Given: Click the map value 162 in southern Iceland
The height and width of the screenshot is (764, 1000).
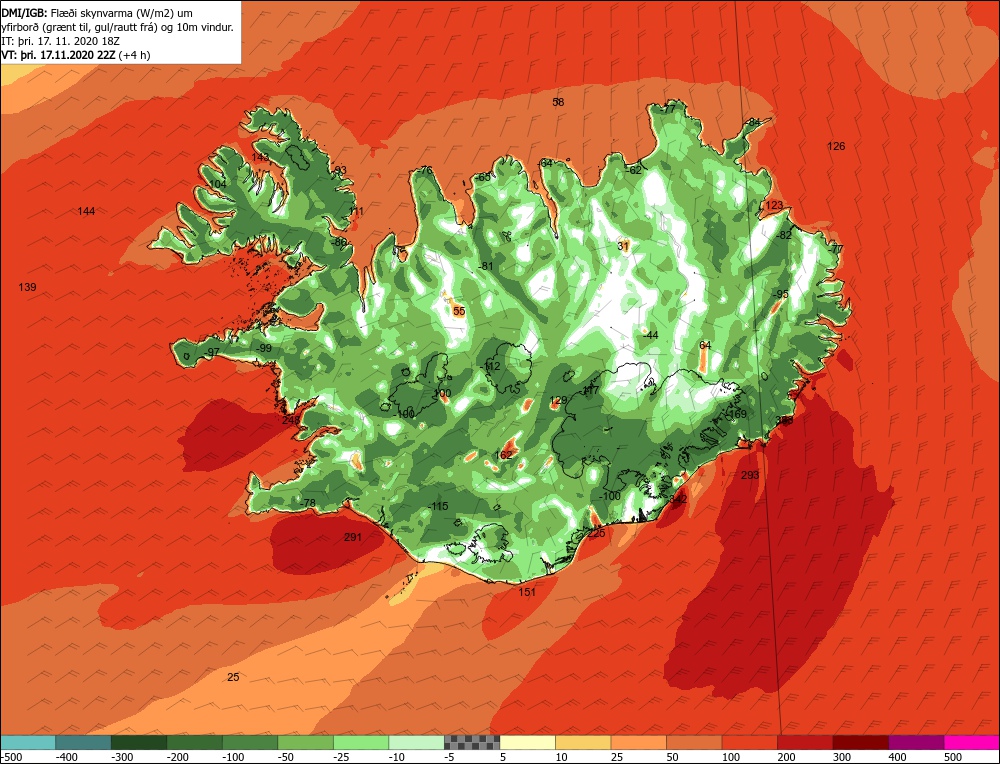Looking at the screenshot, I should point(504,455).
